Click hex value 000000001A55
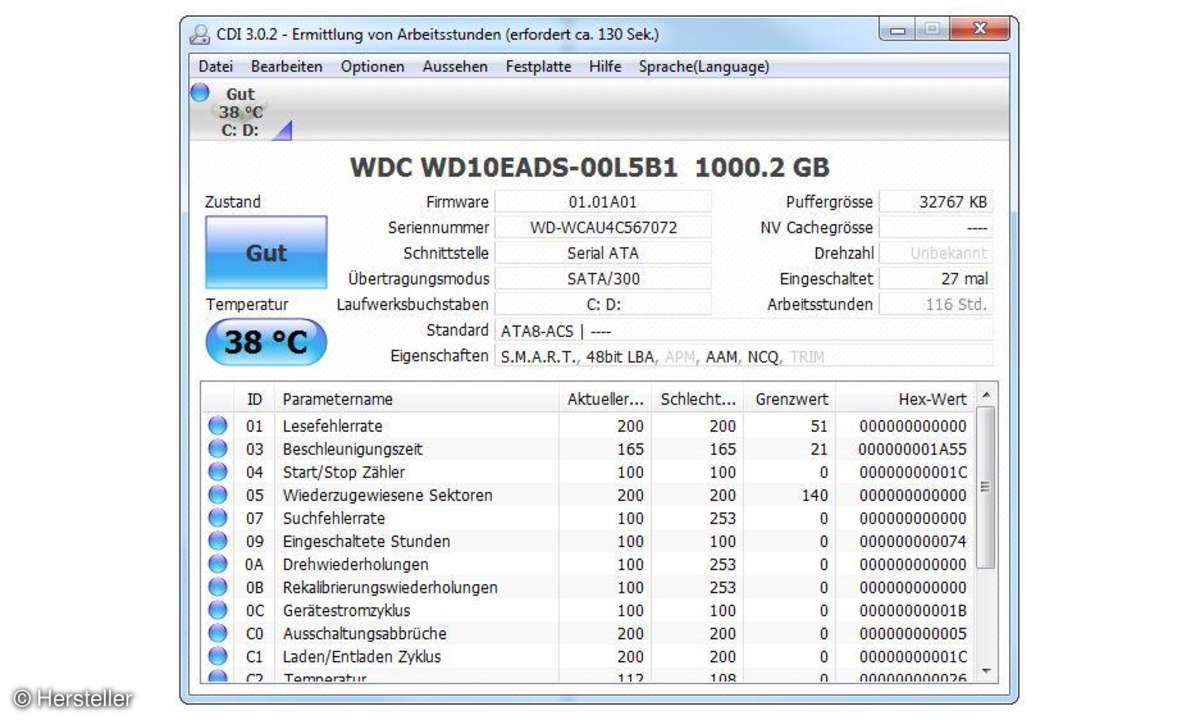The height and width of the screenshot is (720, 1200). pyautogui.click(x=913, y=449)
